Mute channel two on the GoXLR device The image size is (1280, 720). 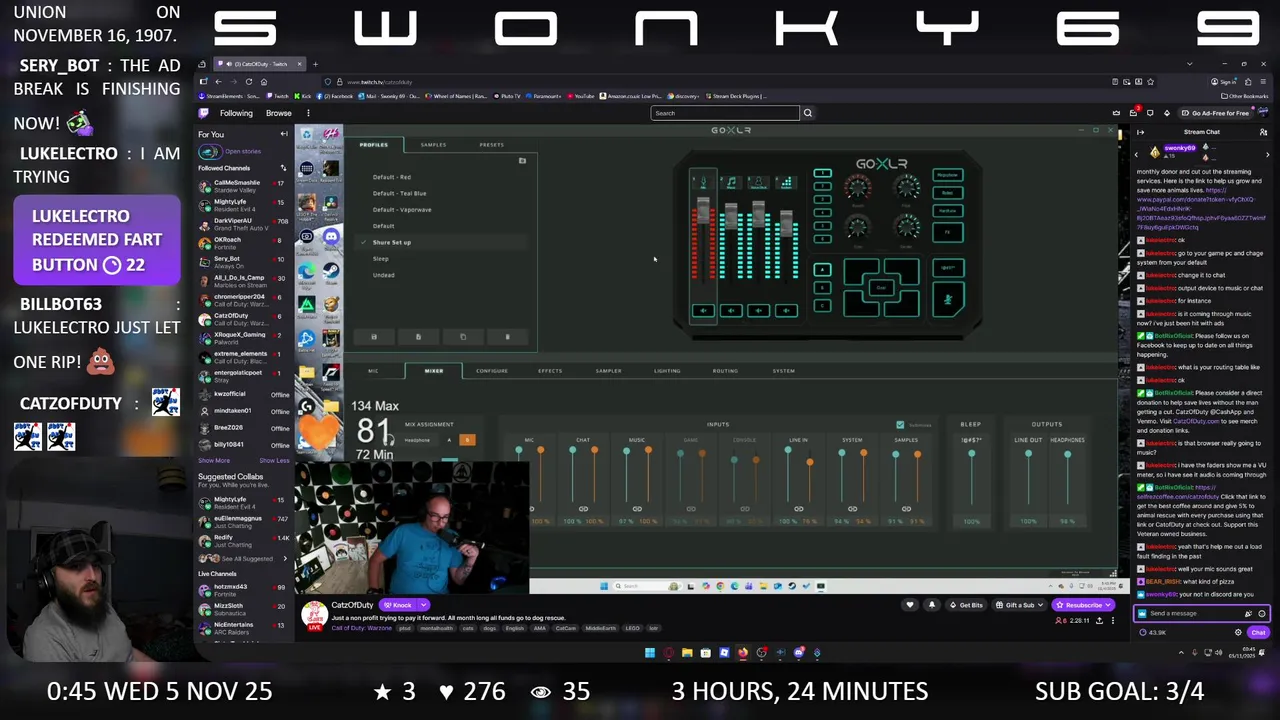[x=731, y=311]
